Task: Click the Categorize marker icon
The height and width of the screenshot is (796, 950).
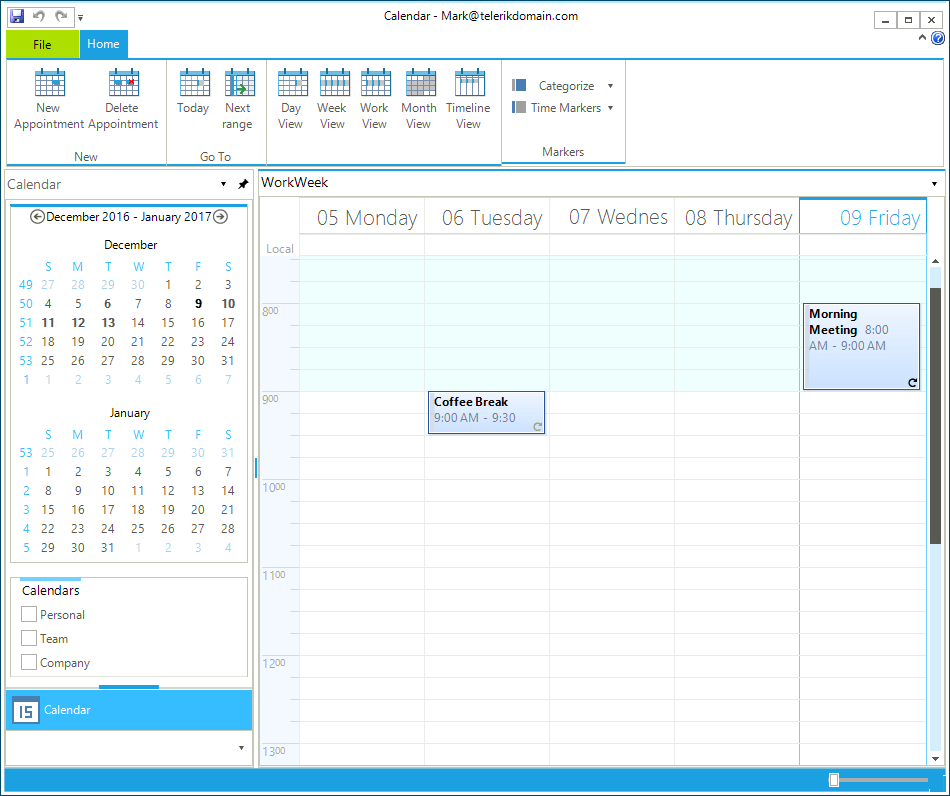Action: tap(519, 85)
